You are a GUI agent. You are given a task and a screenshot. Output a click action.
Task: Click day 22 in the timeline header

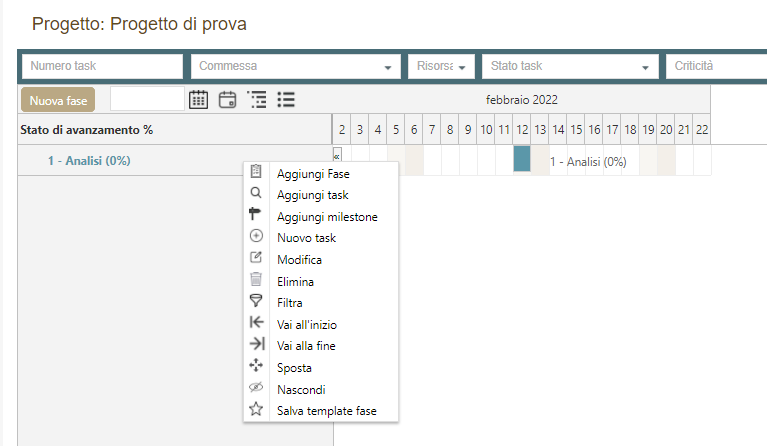(702, 130)
